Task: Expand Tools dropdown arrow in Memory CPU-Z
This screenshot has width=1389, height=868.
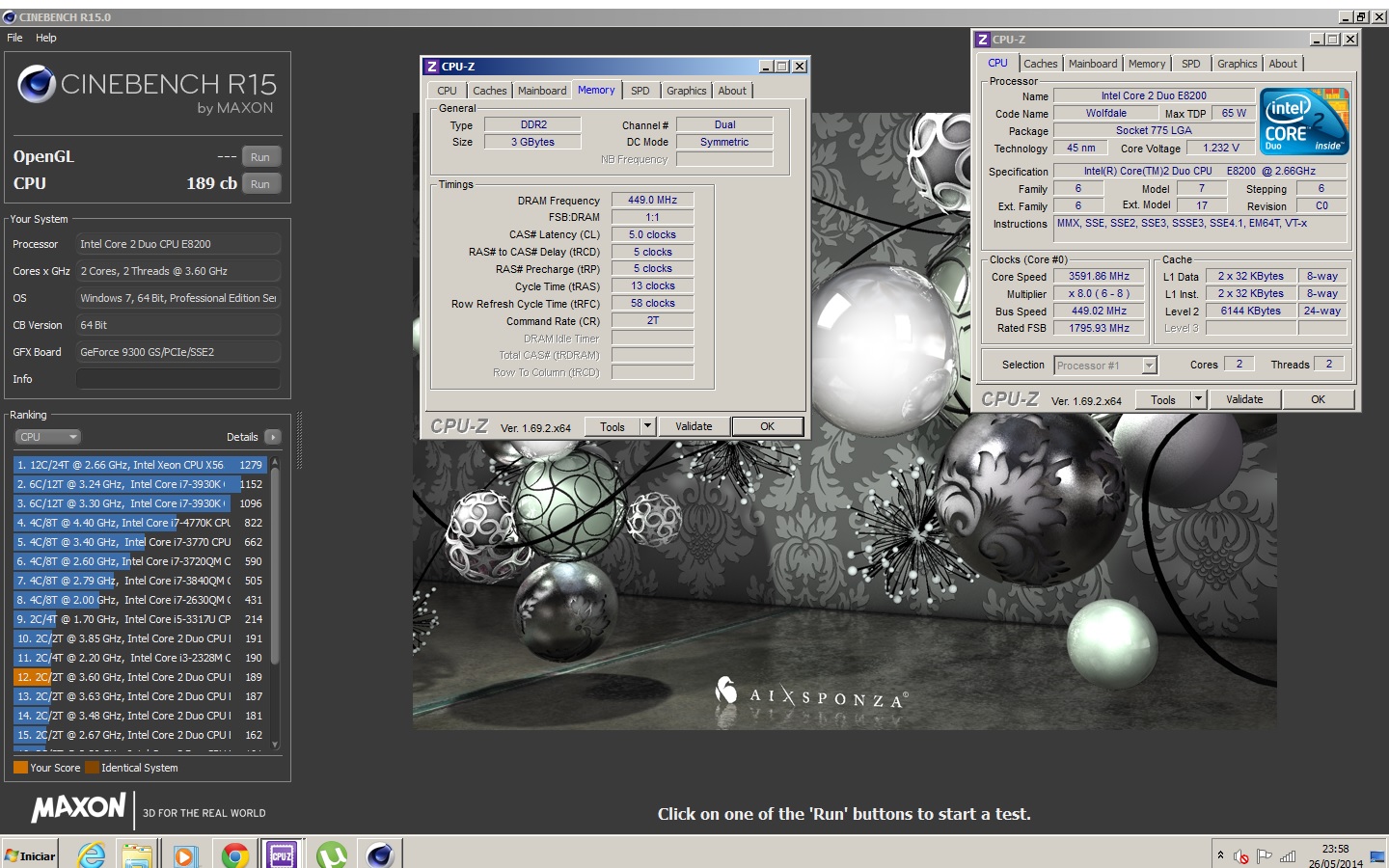Action: (x=648, y=426)
